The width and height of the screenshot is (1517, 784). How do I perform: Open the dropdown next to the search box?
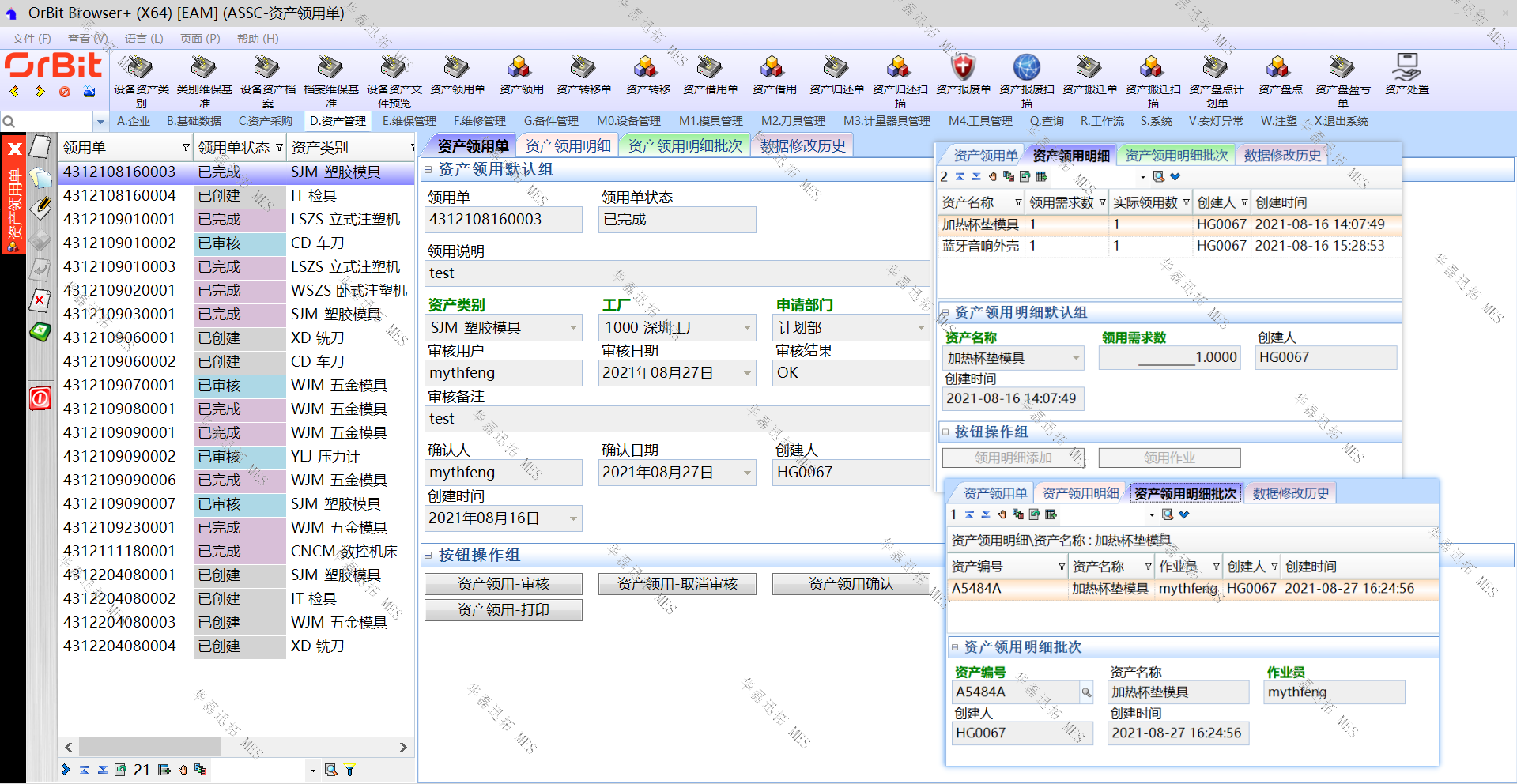point(100,122)
